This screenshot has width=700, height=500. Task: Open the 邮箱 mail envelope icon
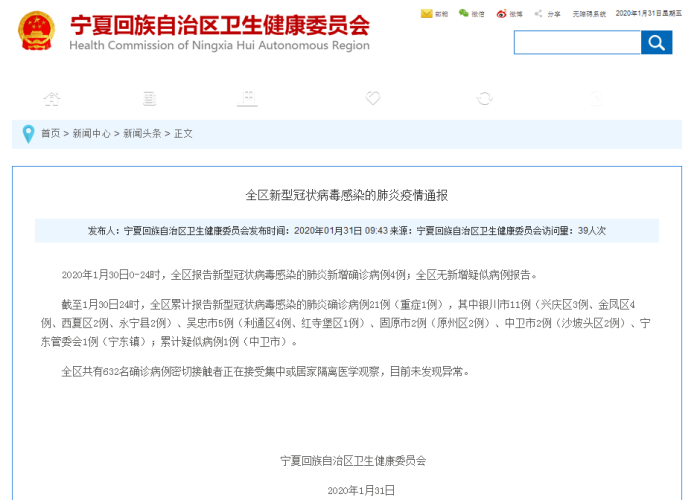pyautogui.click(x=426, y=13)
